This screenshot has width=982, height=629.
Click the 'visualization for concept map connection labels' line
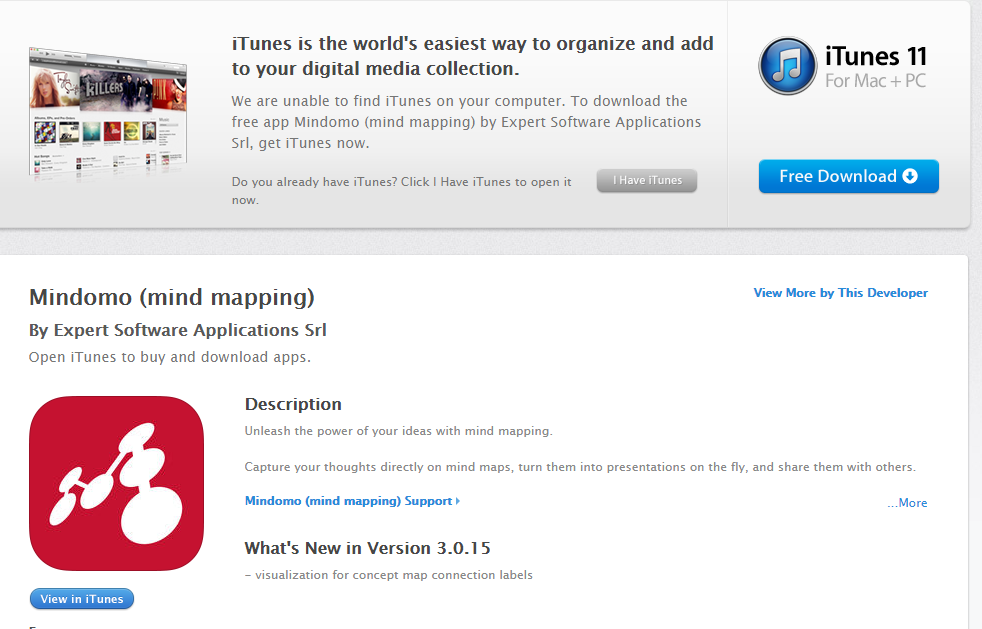389,574
